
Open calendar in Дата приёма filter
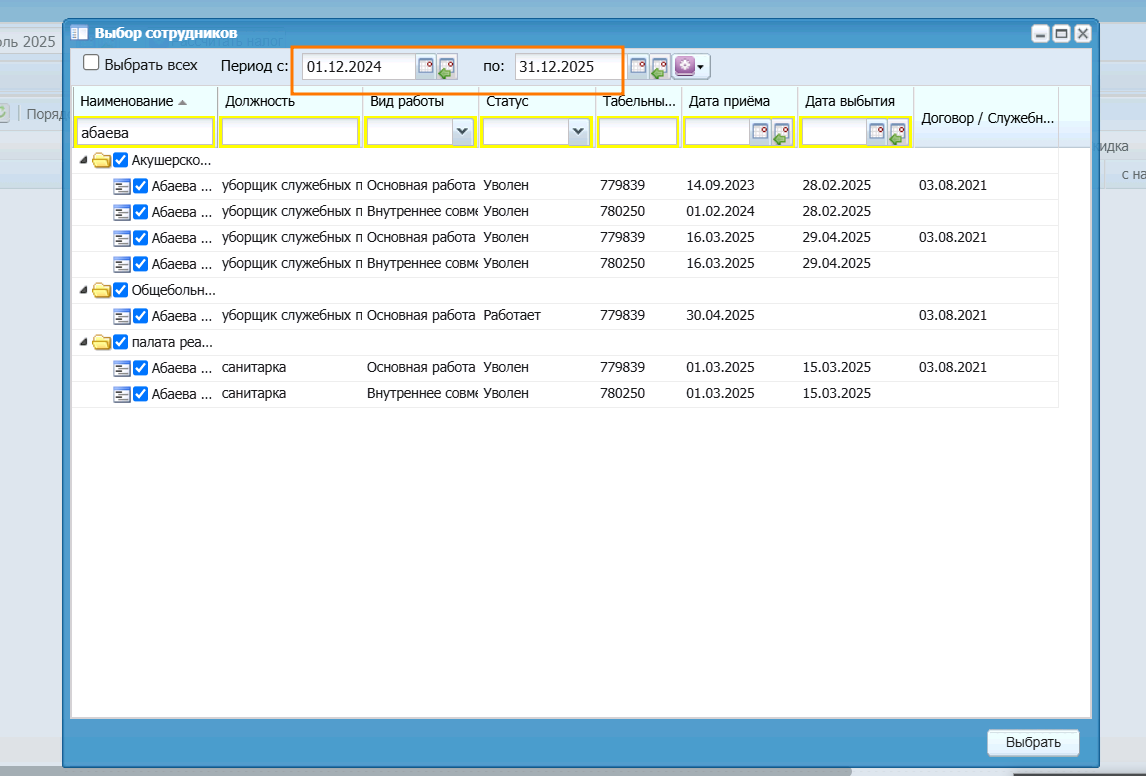(760, 132)
